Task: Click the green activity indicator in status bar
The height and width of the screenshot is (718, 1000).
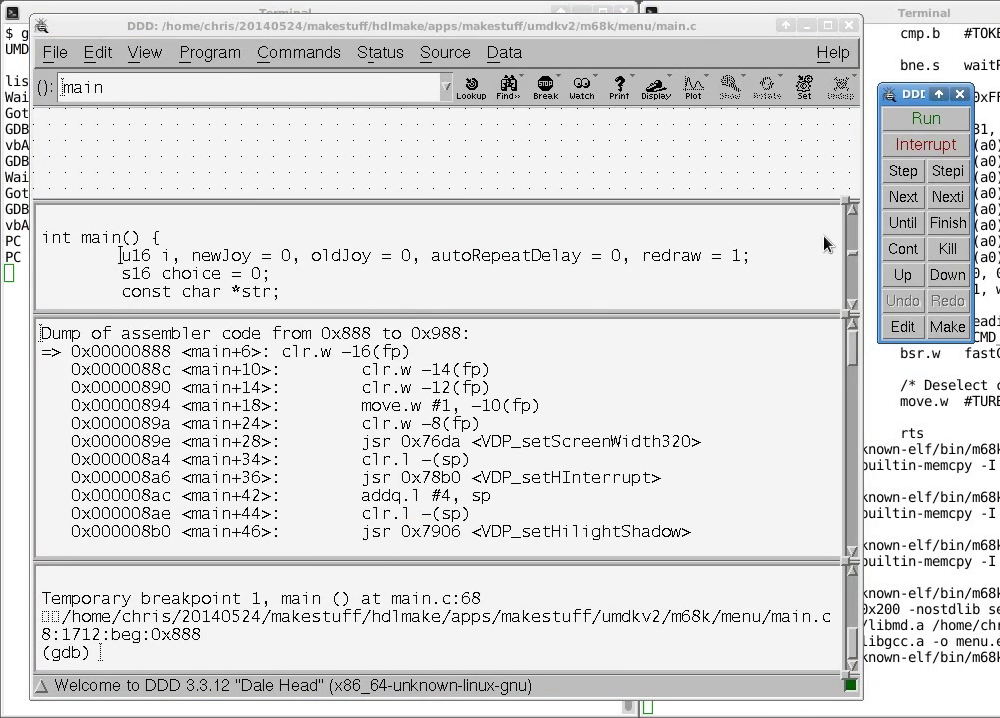Action: tap(849, 685)
